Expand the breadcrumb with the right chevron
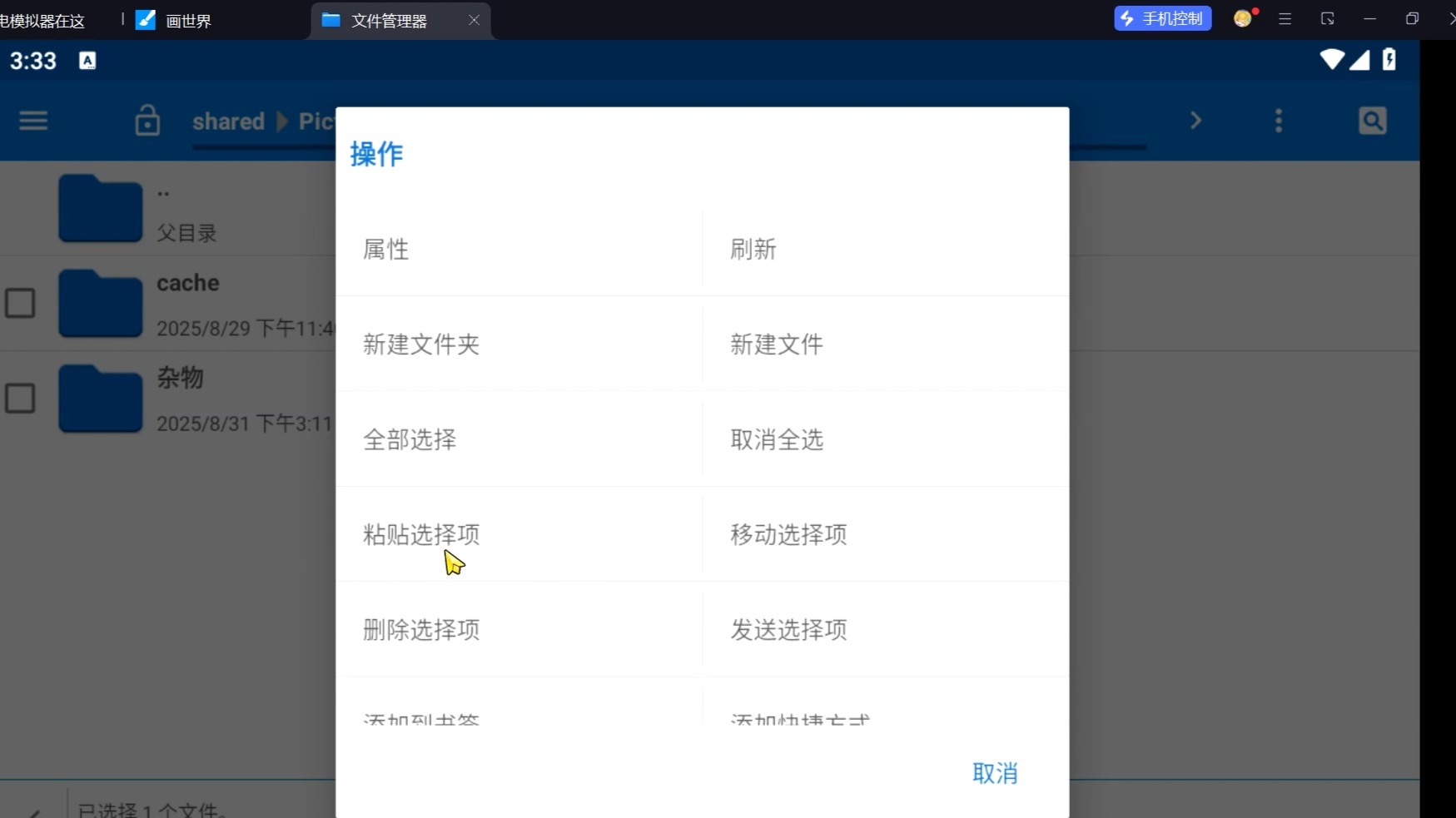The image size is (1456, 818). coord(1196,121)
